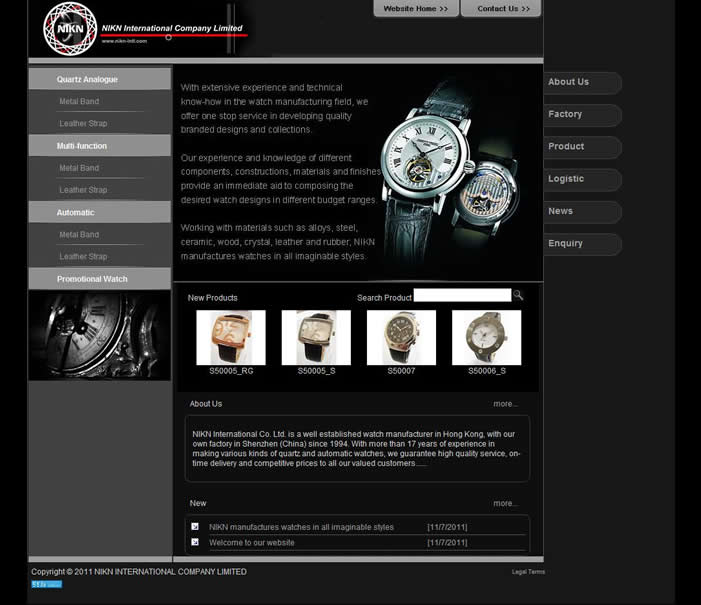701x605 pixels.
Task: Select the Automatic category
Action: [x=100, y=212]
